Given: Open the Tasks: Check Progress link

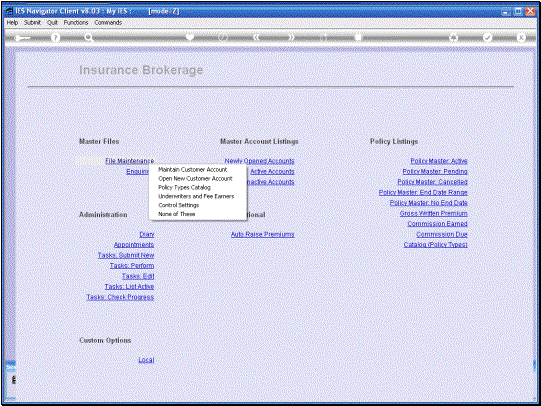Looking at the screenshot, I should 120,297.
